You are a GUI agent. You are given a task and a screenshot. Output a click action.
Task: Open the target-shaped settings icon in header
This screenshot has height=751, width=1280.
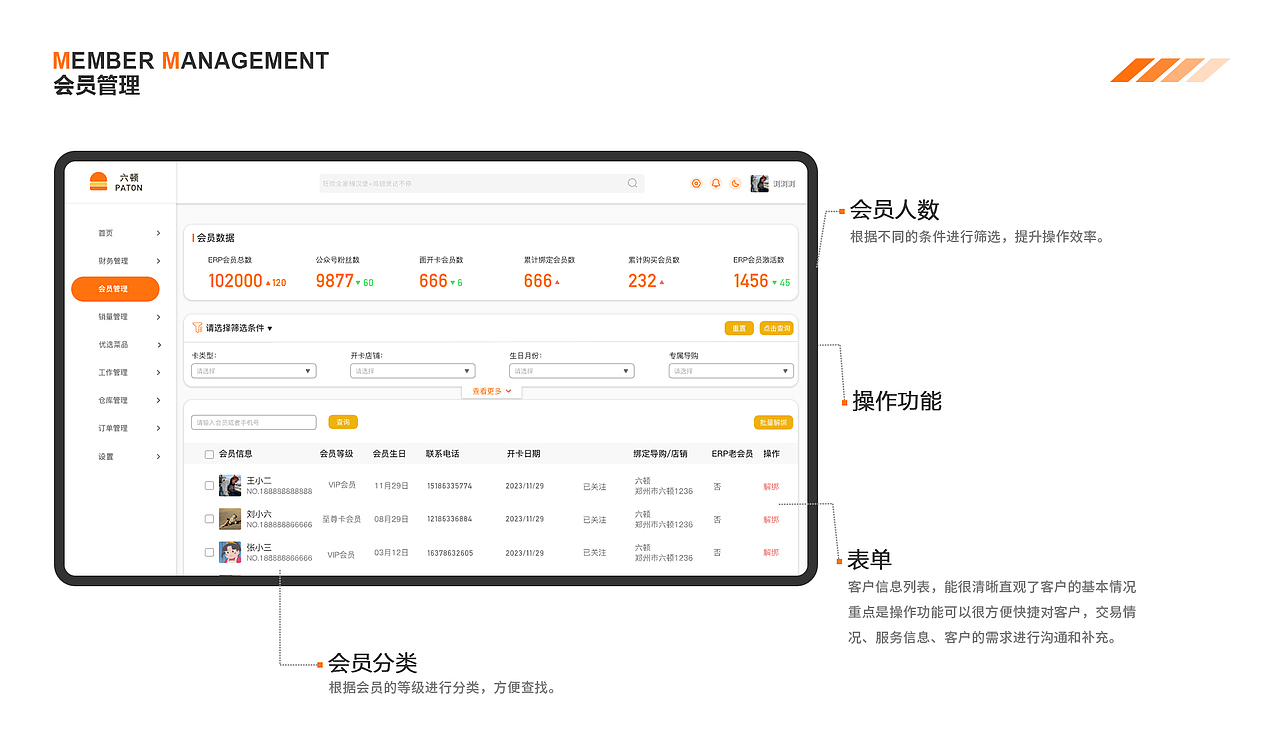coord(697,183)
